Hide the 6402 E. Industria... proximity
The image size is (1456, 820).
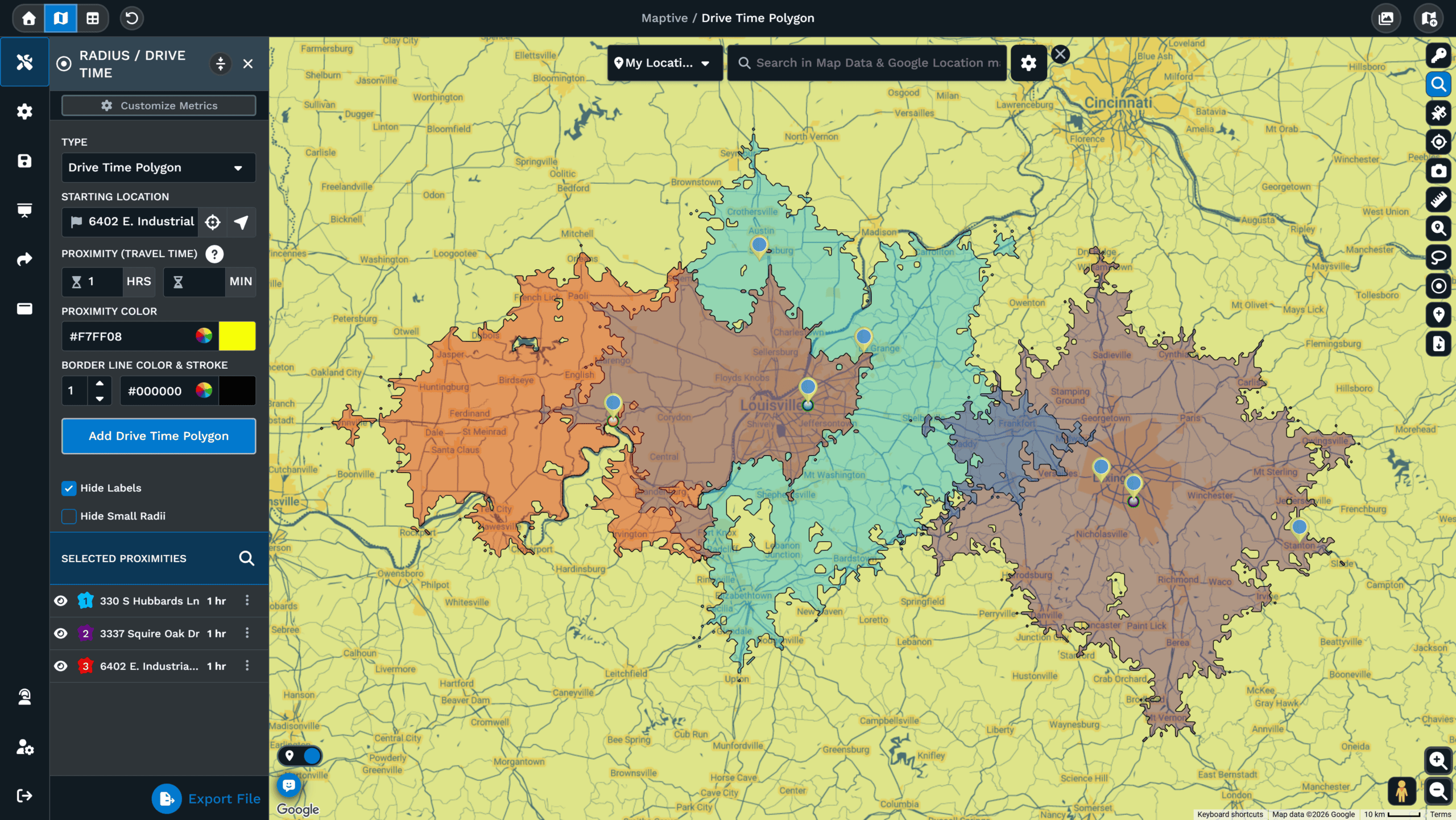pyautogui.click(x=61, y=666)
